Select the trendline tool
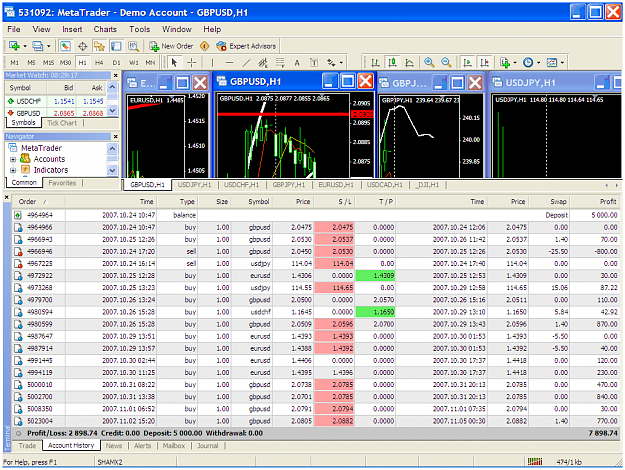The image size is (625, 470). pyautogui.click(x=246, y=63)
